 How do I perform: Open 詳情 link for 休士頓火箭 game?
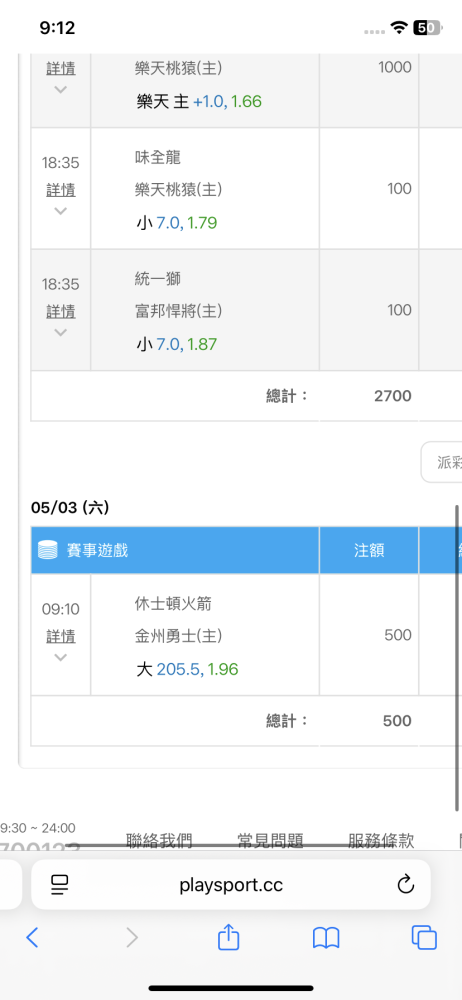61,636
